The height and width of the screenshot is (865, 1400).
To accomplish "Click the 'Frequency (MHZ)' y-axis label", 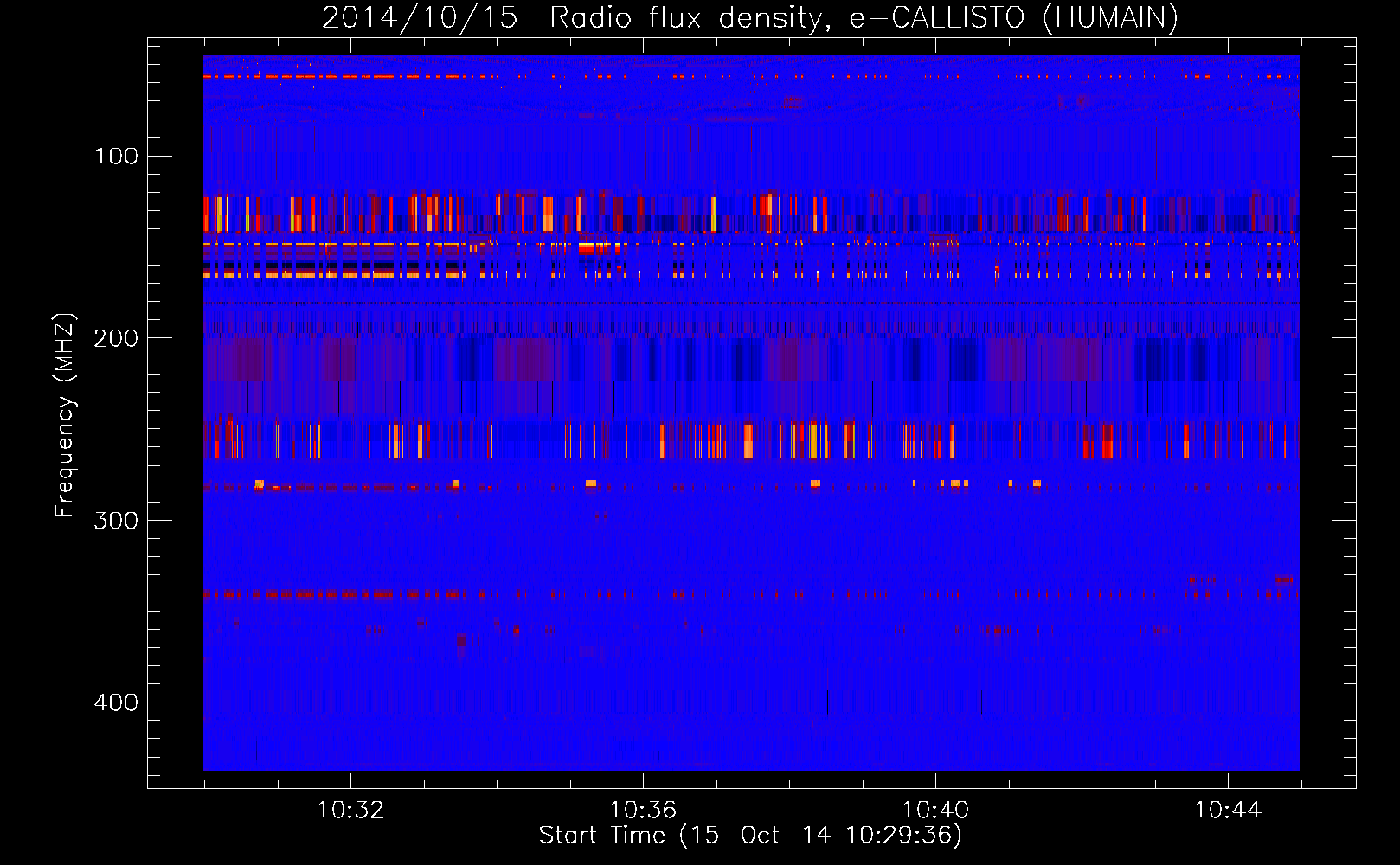I will point(64,414).
